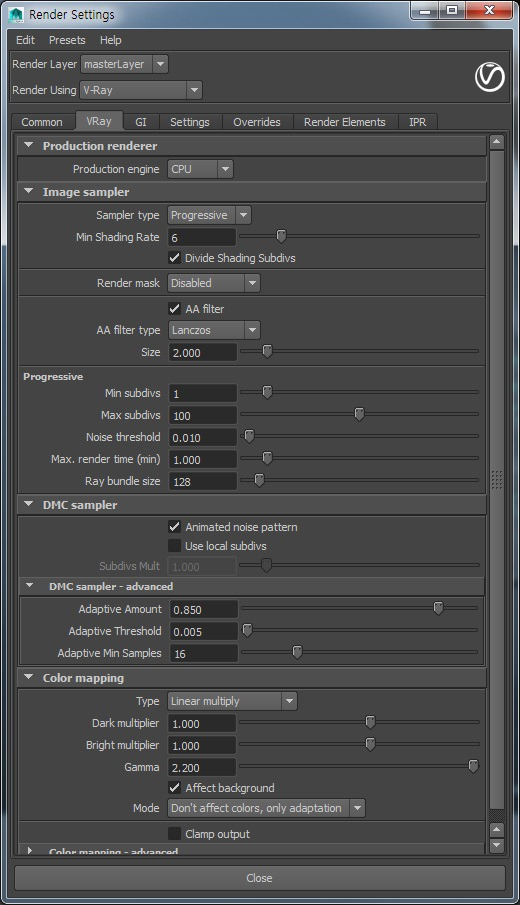Switch to the Render Elements tab
Viewport: 520px width, 905px height.
point(345,122)
